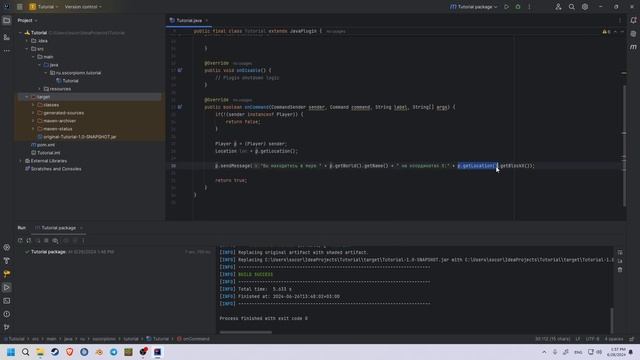
Task: Click the 4 spaces indent setting in status bar
Action: coord(614,339)
